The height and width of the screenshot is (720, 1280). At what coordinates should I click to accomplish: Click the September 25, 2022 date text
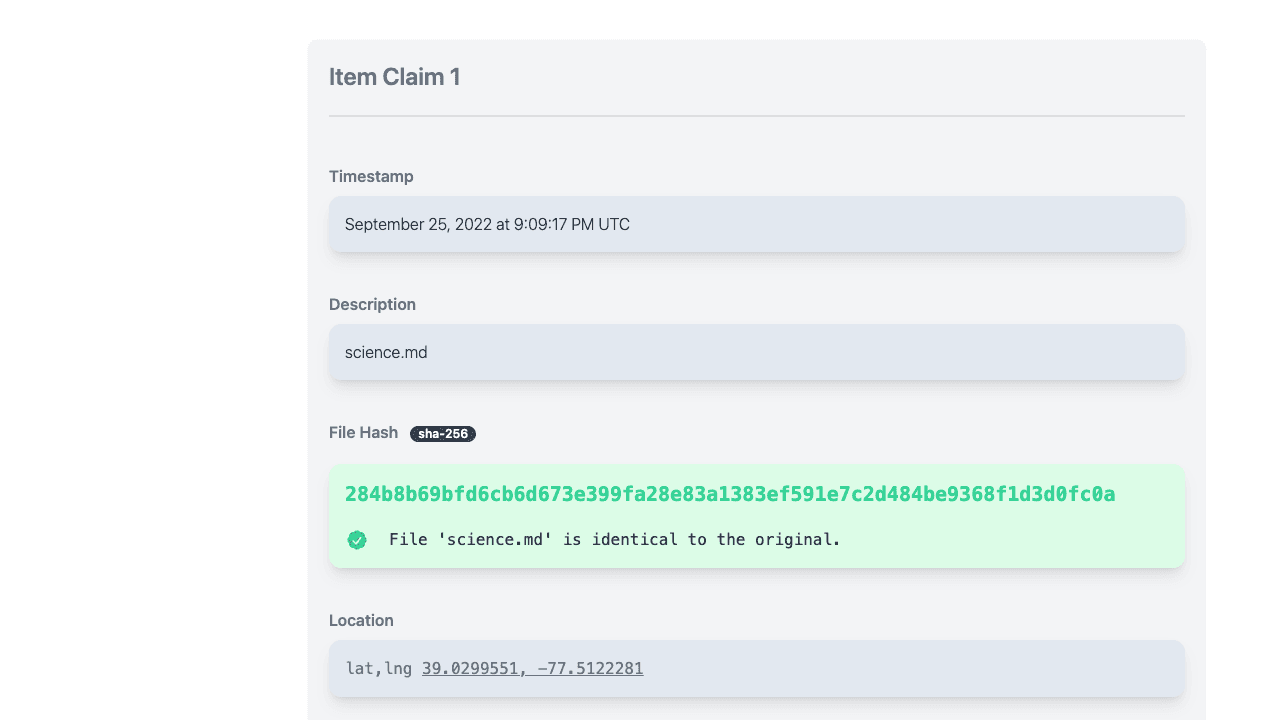(x=418, y=224)
